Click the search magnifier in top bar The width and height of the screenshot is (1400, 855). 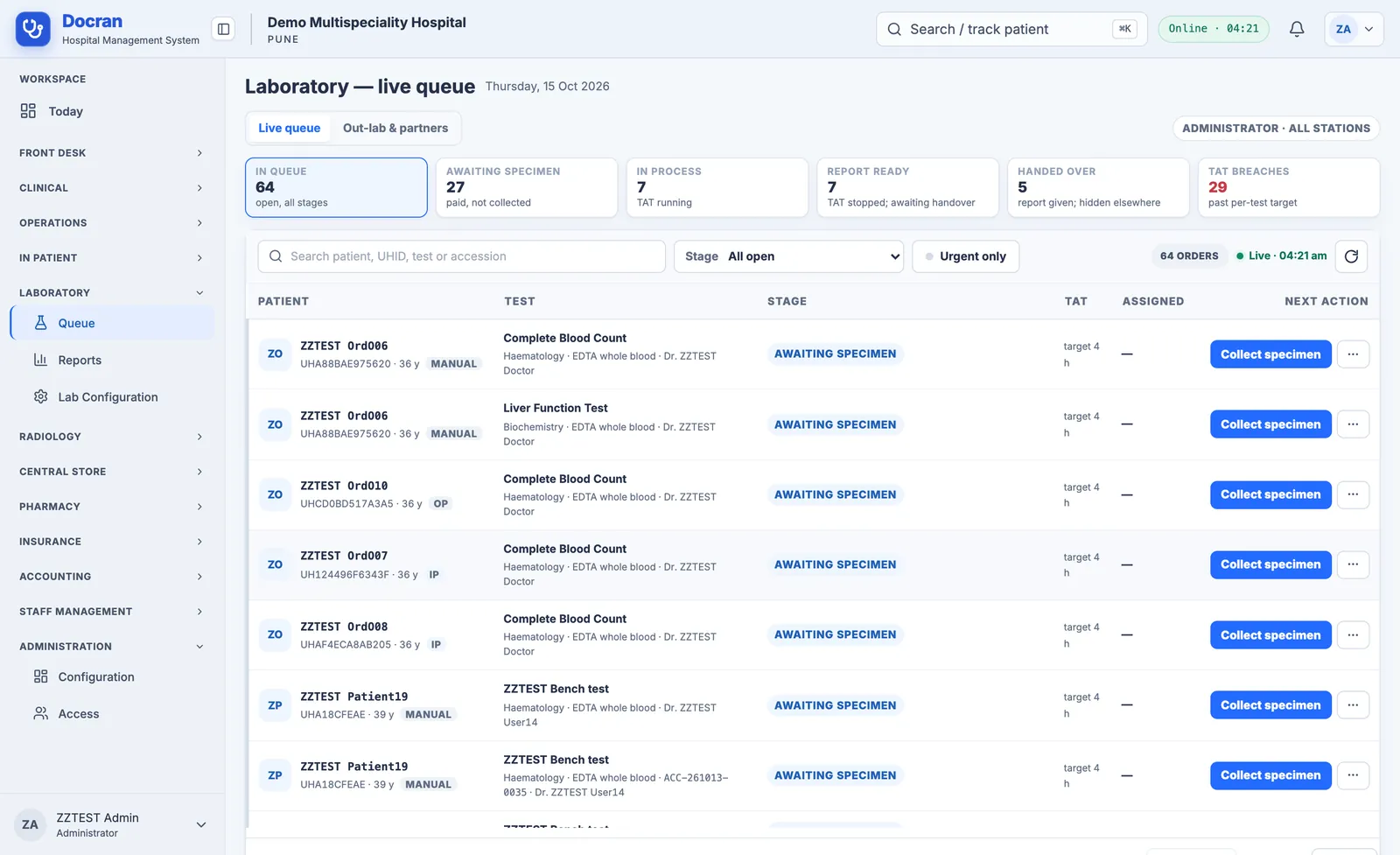894,29
